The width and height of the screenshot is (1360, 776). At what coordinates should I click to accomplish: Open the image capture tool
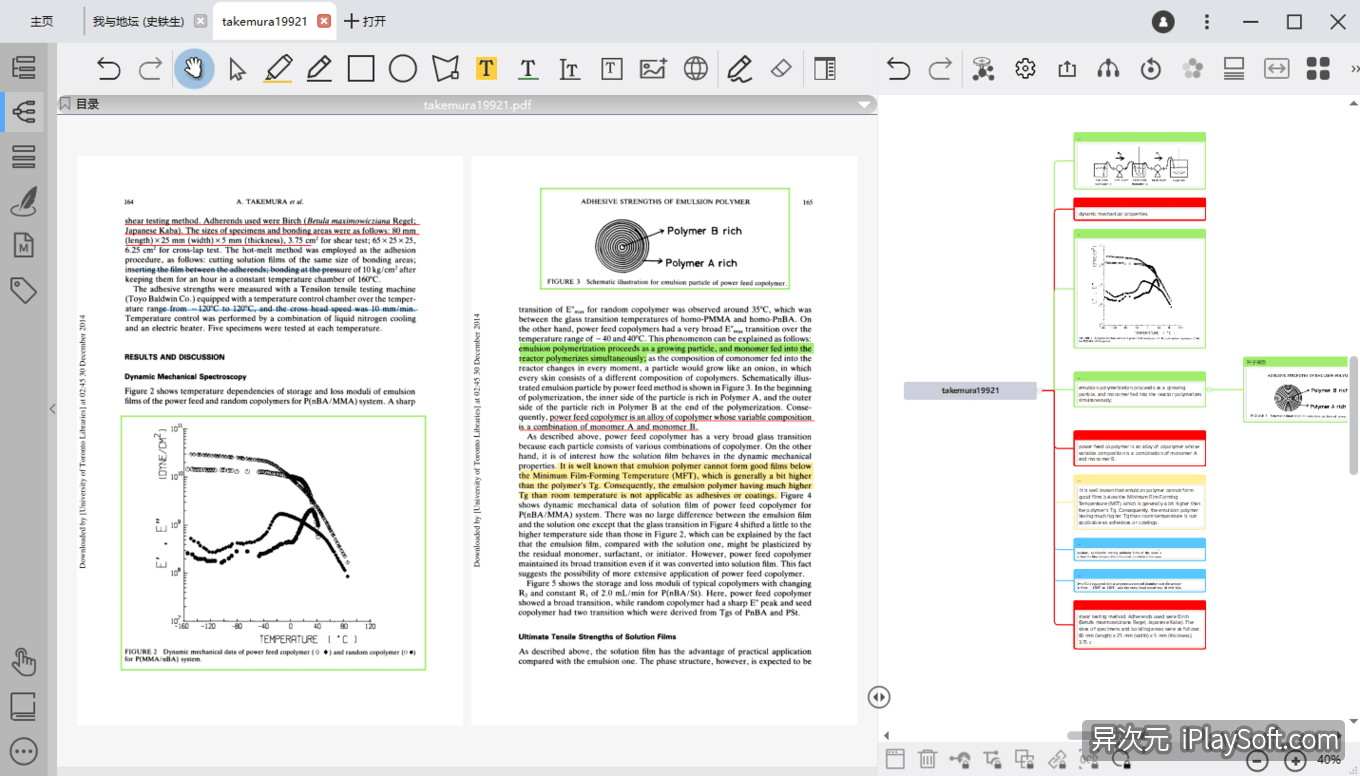[652, 68]
